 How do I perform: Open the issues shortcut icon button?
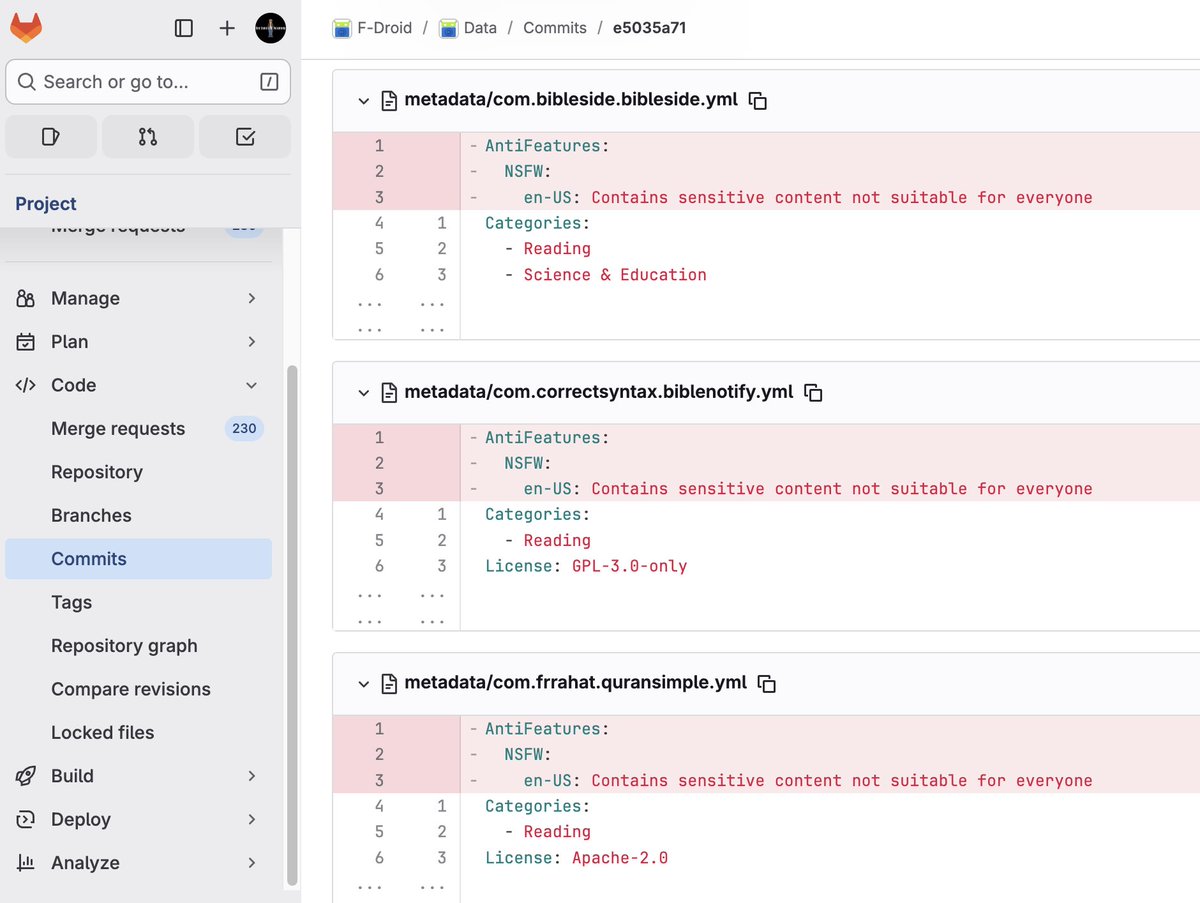click(x=51, y=137)
